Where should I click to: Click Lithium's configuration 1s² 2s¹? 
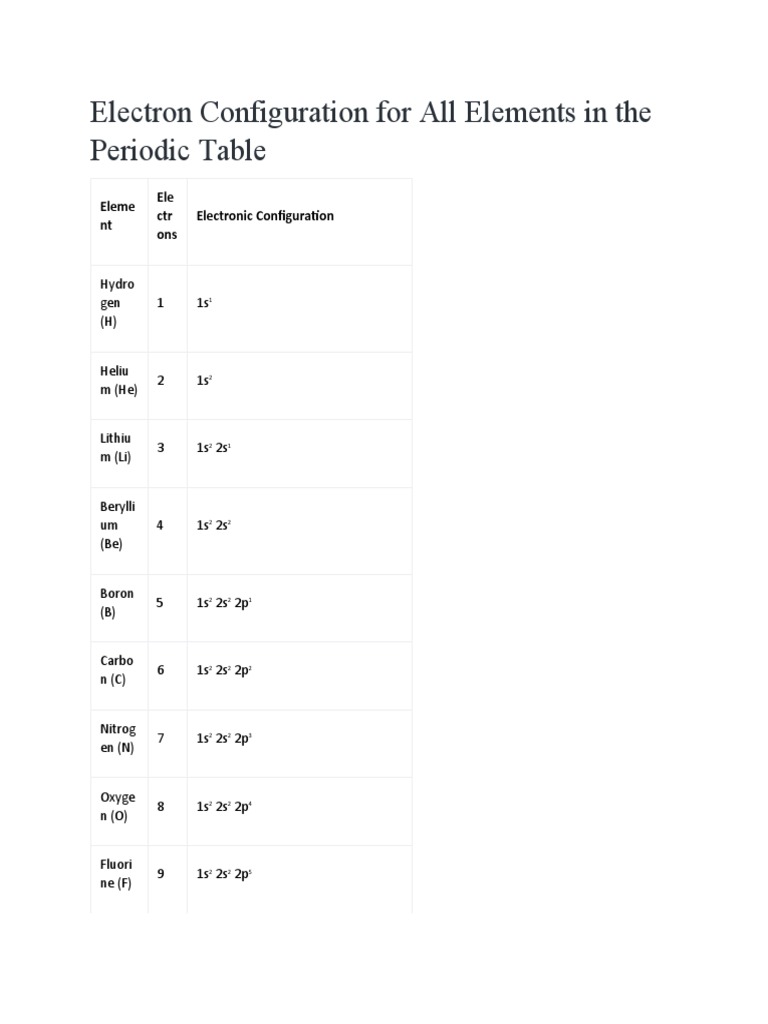click(x=215, y=449)
